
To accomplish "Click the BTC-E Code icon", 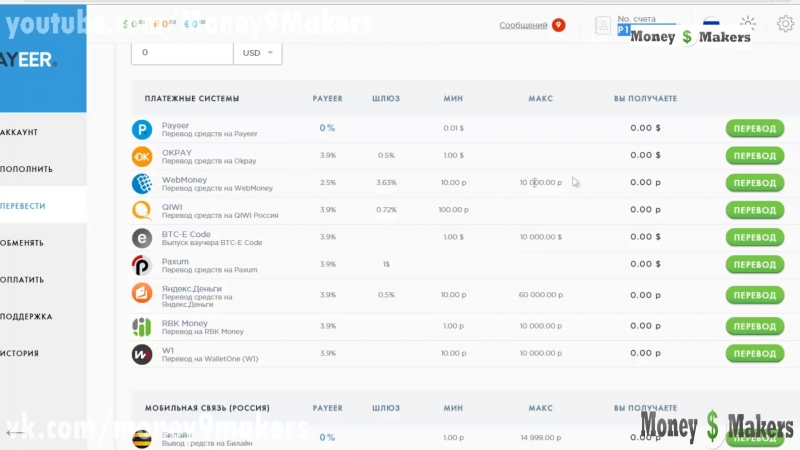I will 142,238.
